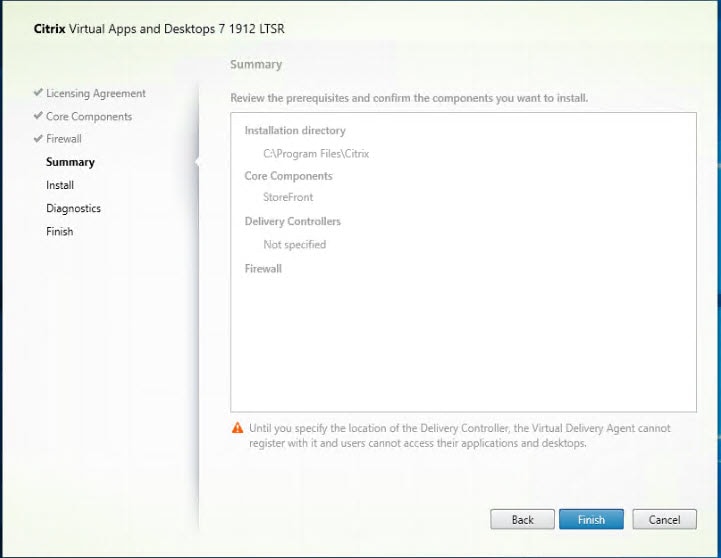This screenshot has height=558, width=721.
Task: Click the checkmark beside Firewall step
Action: tap(38, 138)
